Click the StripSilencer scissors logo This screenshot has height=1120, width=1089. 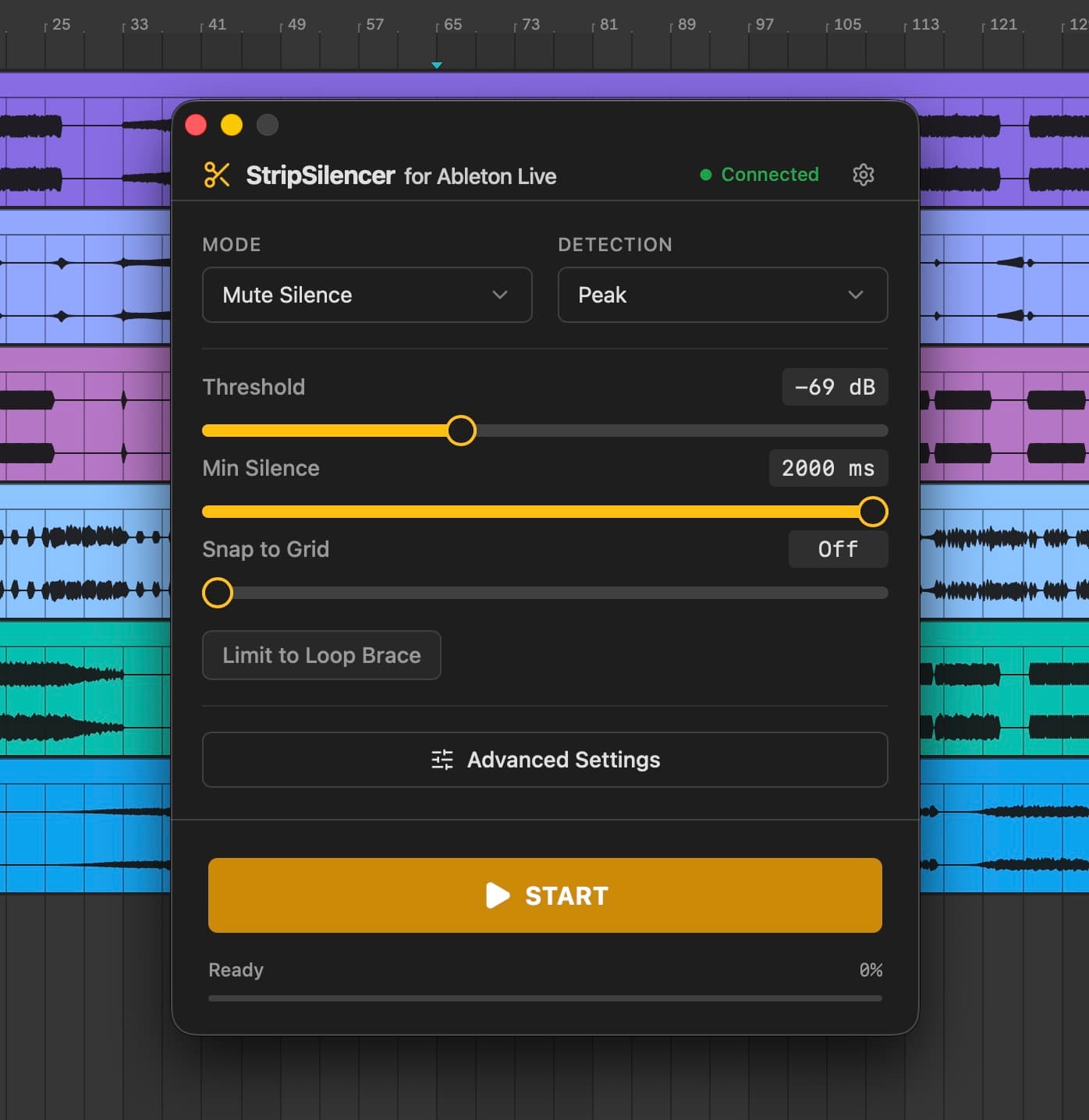[217, 175]
